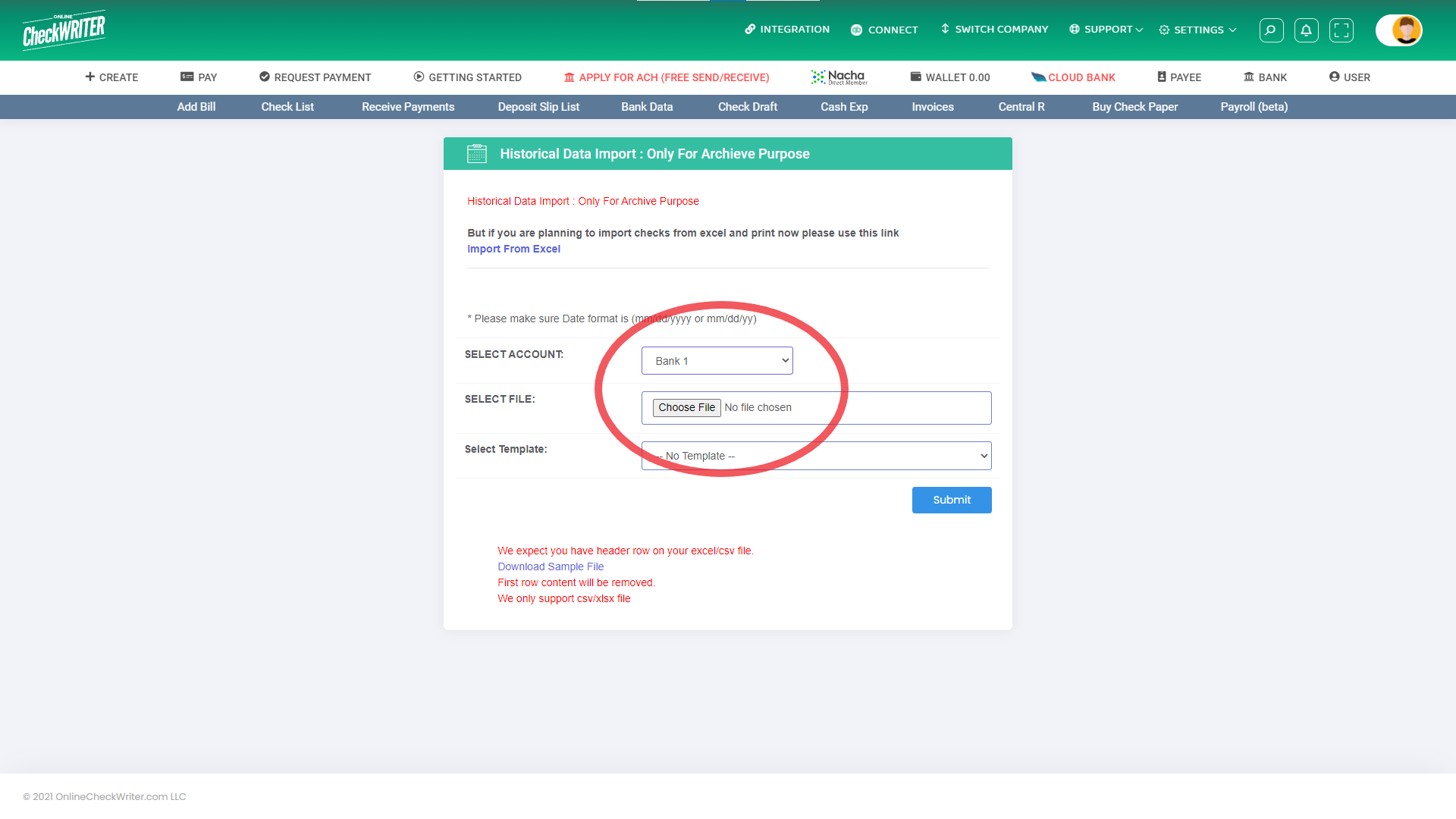Open the Check Draft tab
This screenshot has height=819, width=1456.
click(748, 107)
